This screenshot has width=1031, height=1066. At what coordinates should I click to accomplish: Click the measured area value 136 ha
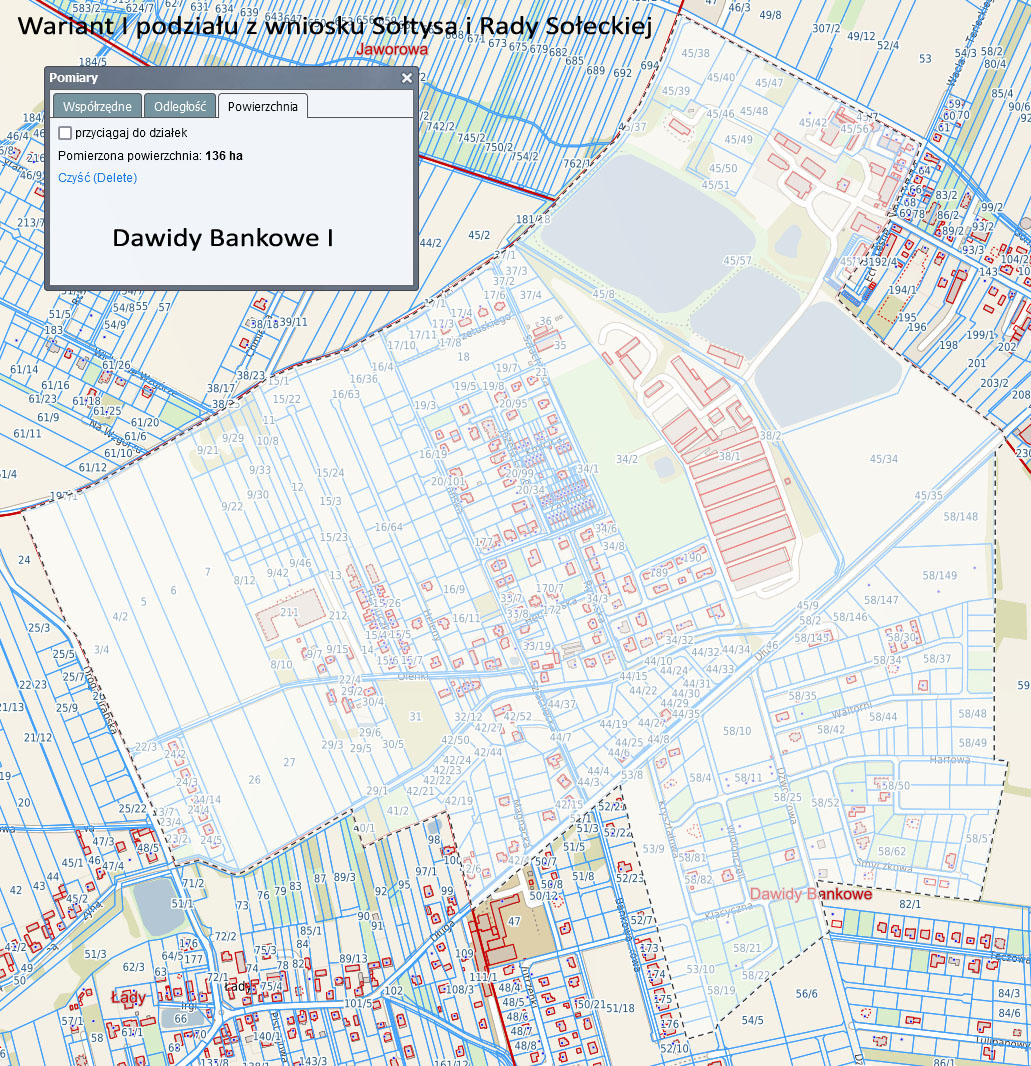[x=224, y=156]
